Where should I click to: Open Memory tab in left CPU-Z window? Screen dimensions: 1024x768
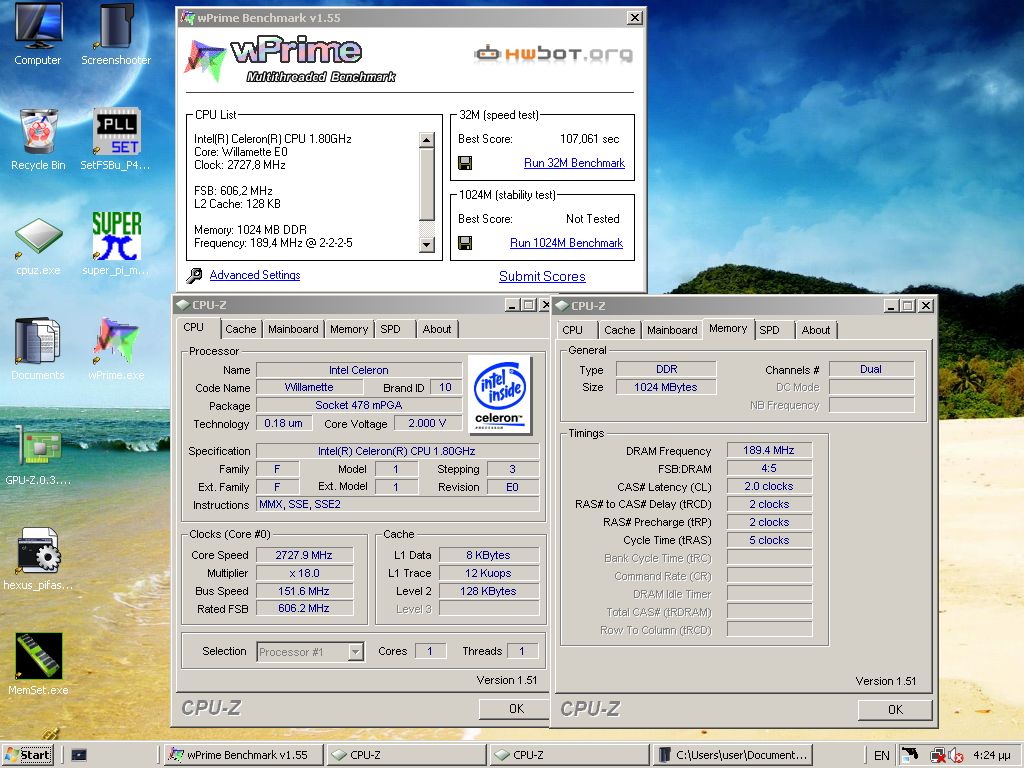349,329
